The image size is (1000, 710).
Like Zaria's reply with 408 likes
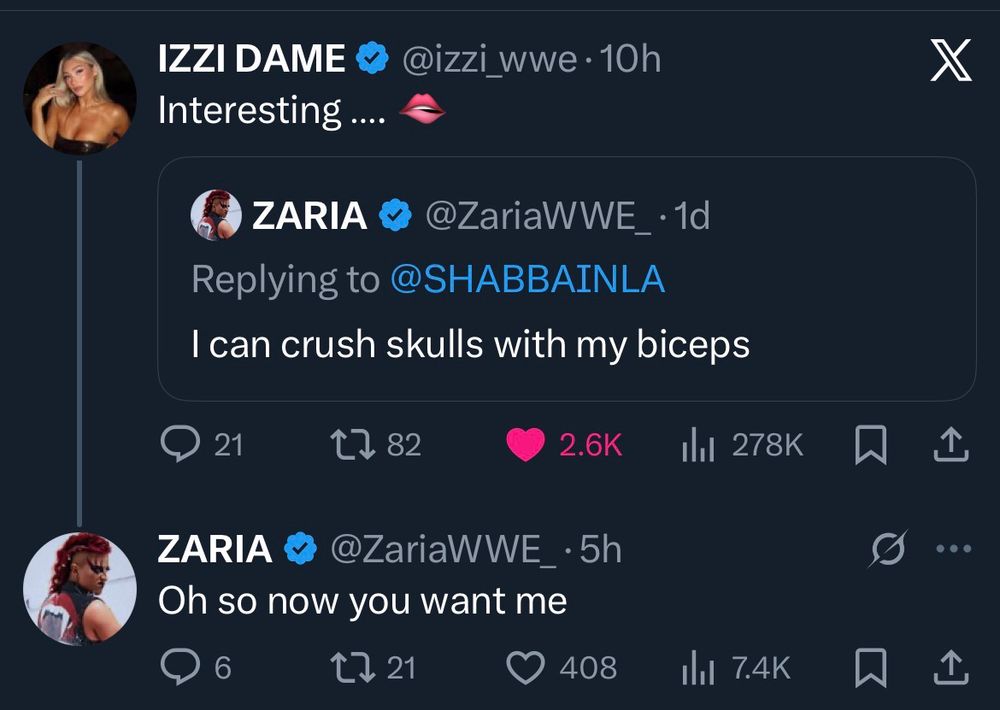pyautogui.click(x=526, y=667)
